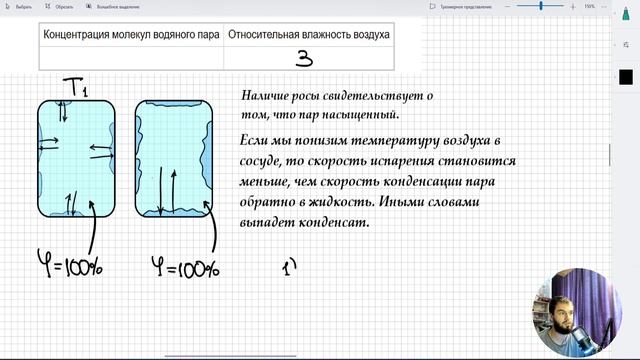Open the black color swatch
The height and width of the screenshot is (360, 640).
click(626, 77)
